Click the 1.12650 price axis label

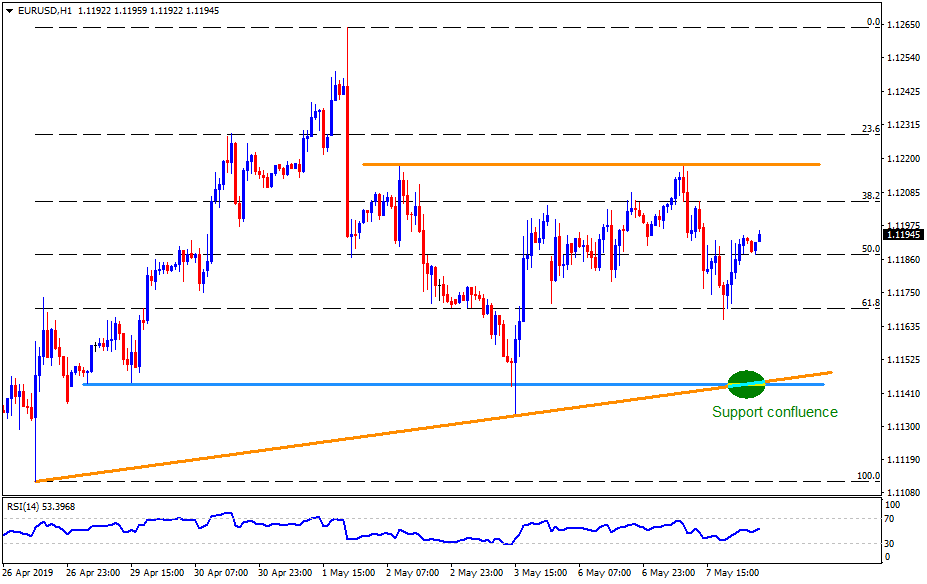pyautogui.click(x=903, y=24)
